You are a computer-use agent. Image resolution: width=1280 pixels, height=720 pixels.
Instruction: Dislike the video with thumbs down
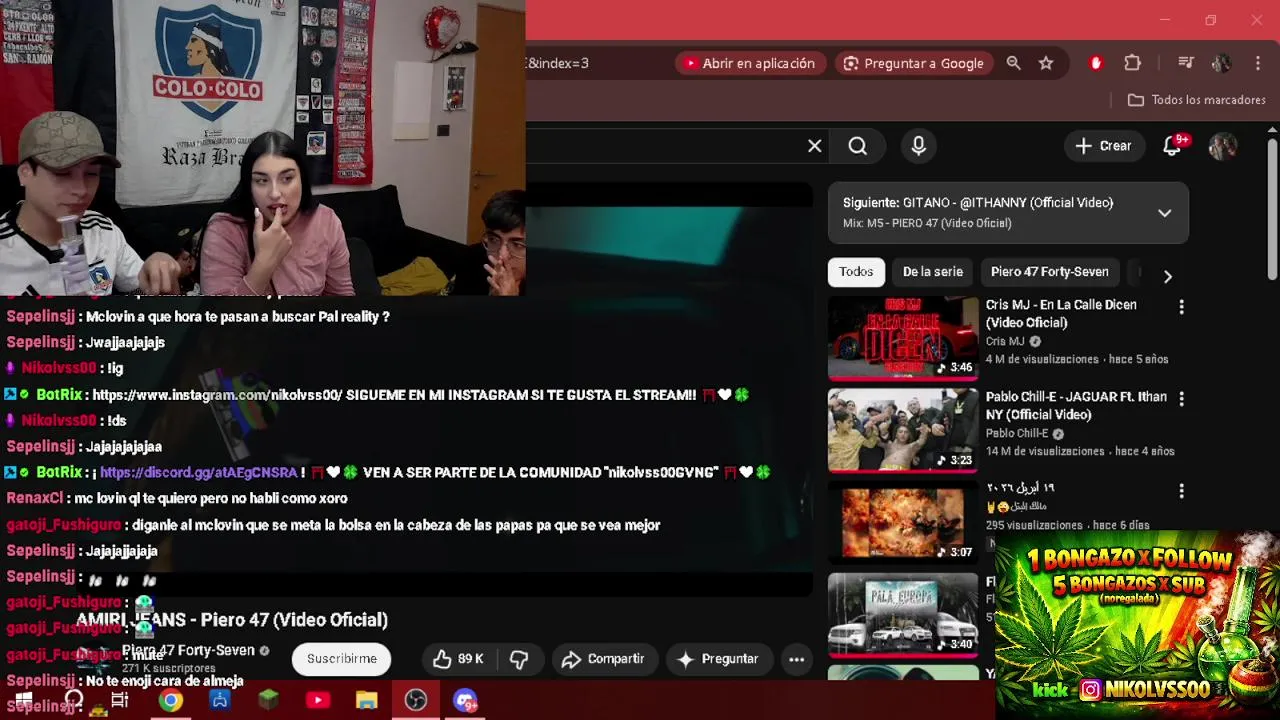pyautogui.click(x=519, y=659)
